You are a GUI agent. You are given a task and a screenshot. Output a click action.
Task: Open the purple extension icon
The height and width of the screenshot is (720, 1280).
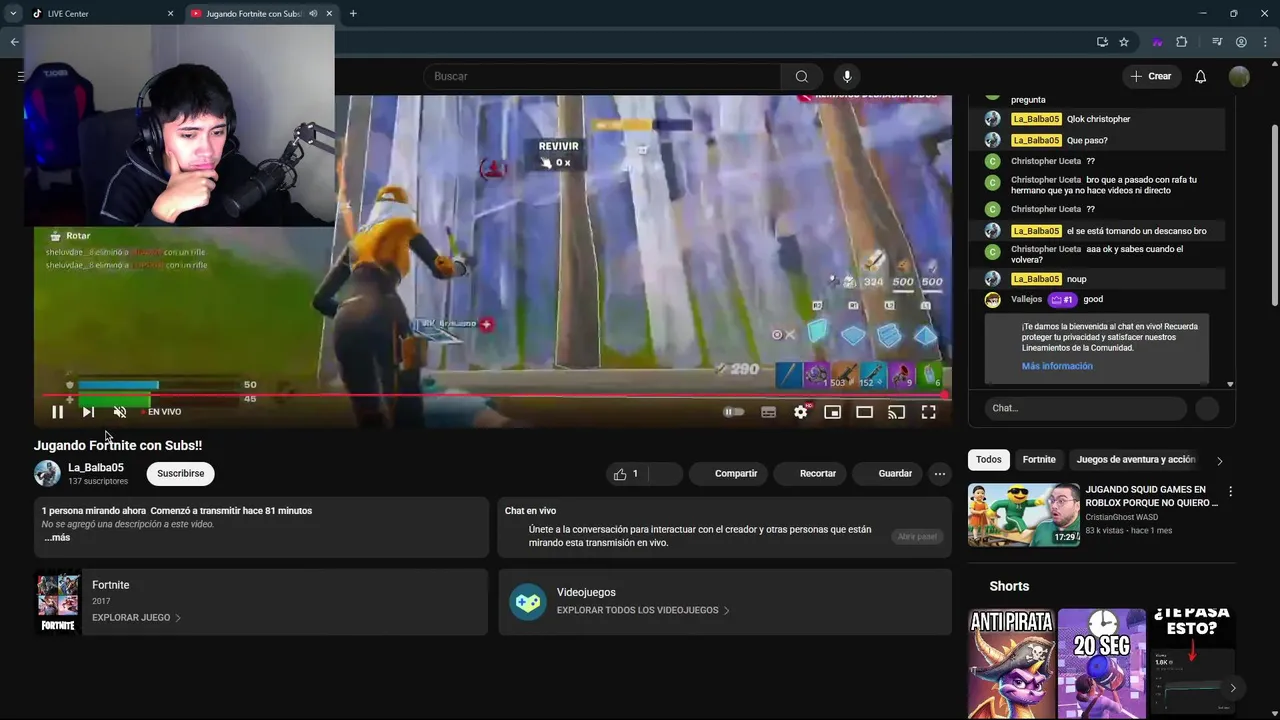pos(1157,42)
